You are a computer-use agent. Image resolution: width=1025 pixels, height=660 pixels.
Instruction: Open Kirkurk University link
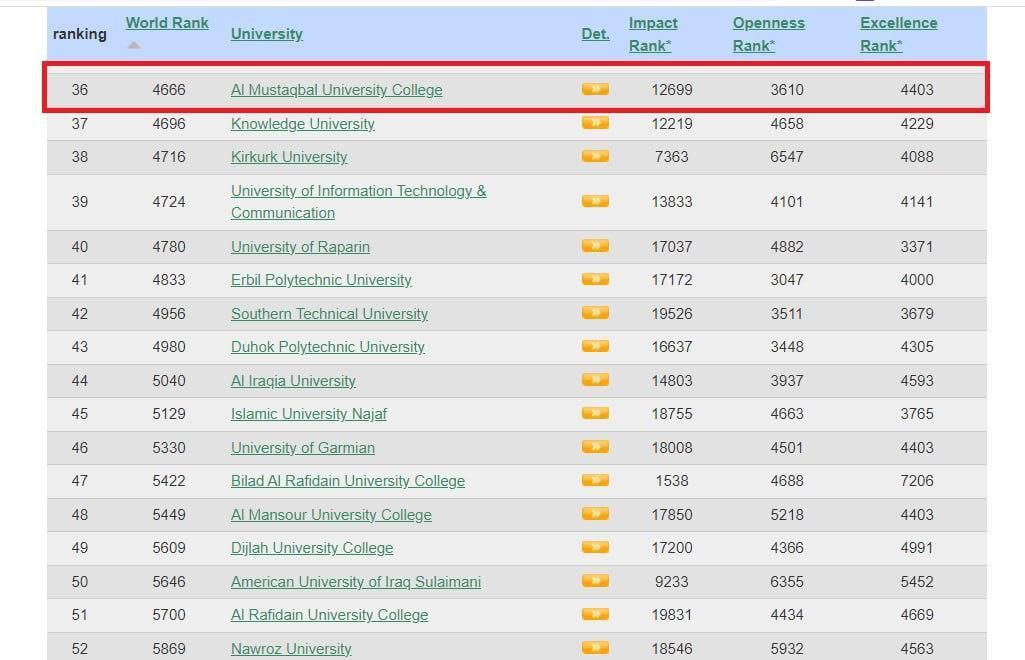[x=289, y=157]
